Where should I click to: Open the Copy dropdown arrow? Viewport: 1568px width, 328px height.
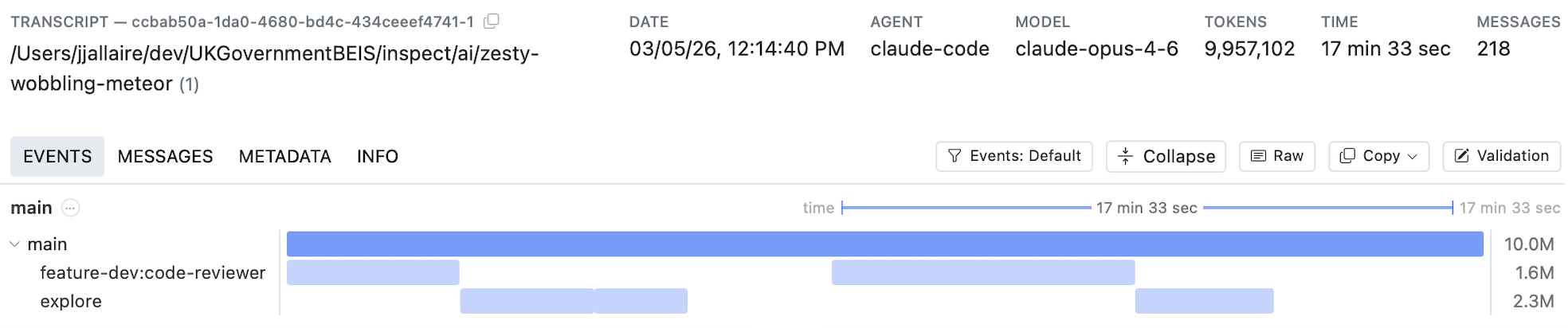pos(1413,156)
